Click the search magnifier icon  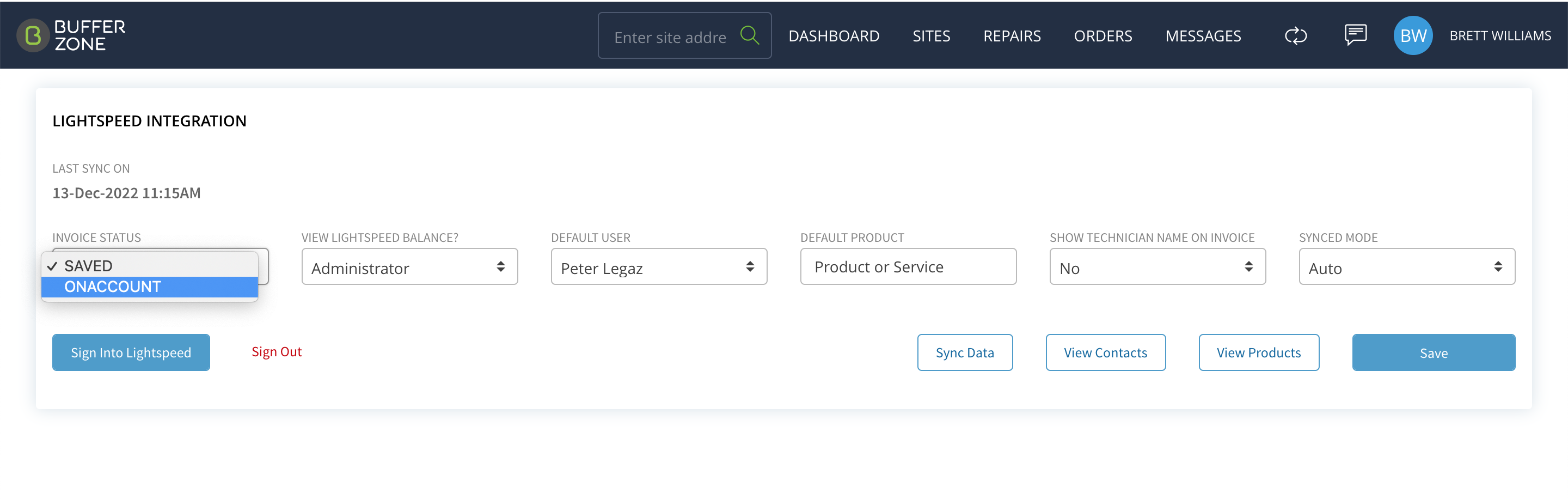pyautogui.click(x=749, y=35)
